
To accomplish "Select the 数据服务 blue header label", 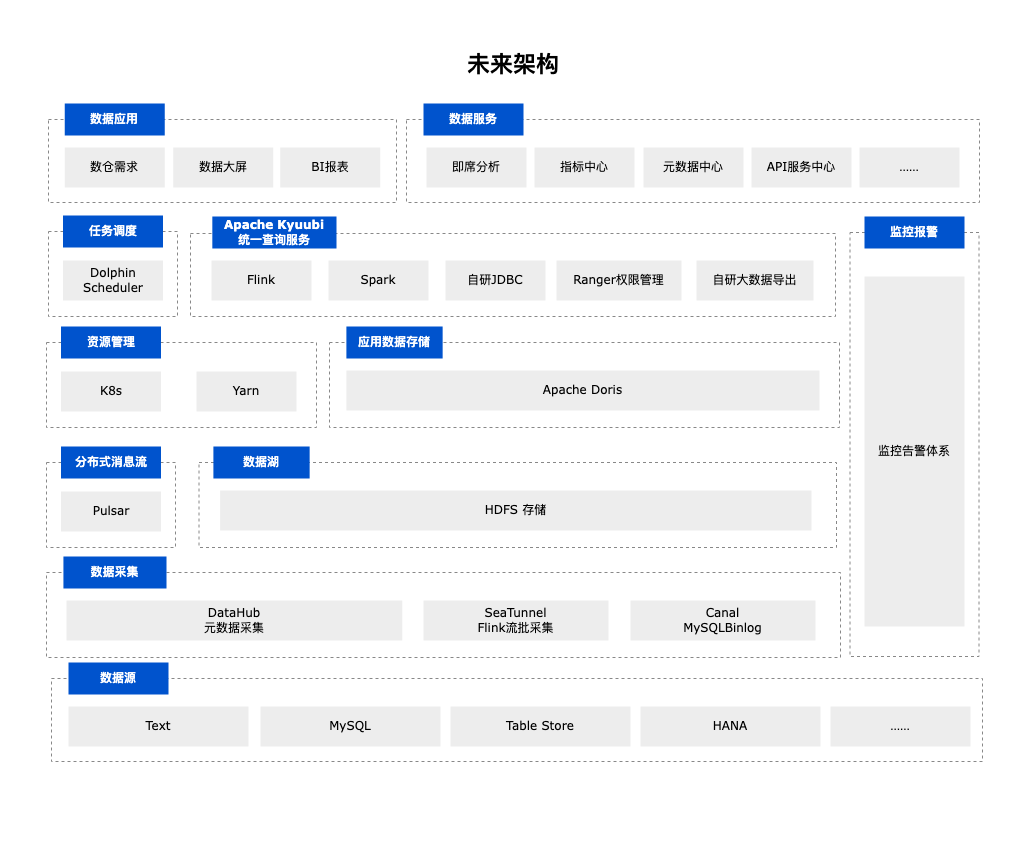I will [473, 119].
